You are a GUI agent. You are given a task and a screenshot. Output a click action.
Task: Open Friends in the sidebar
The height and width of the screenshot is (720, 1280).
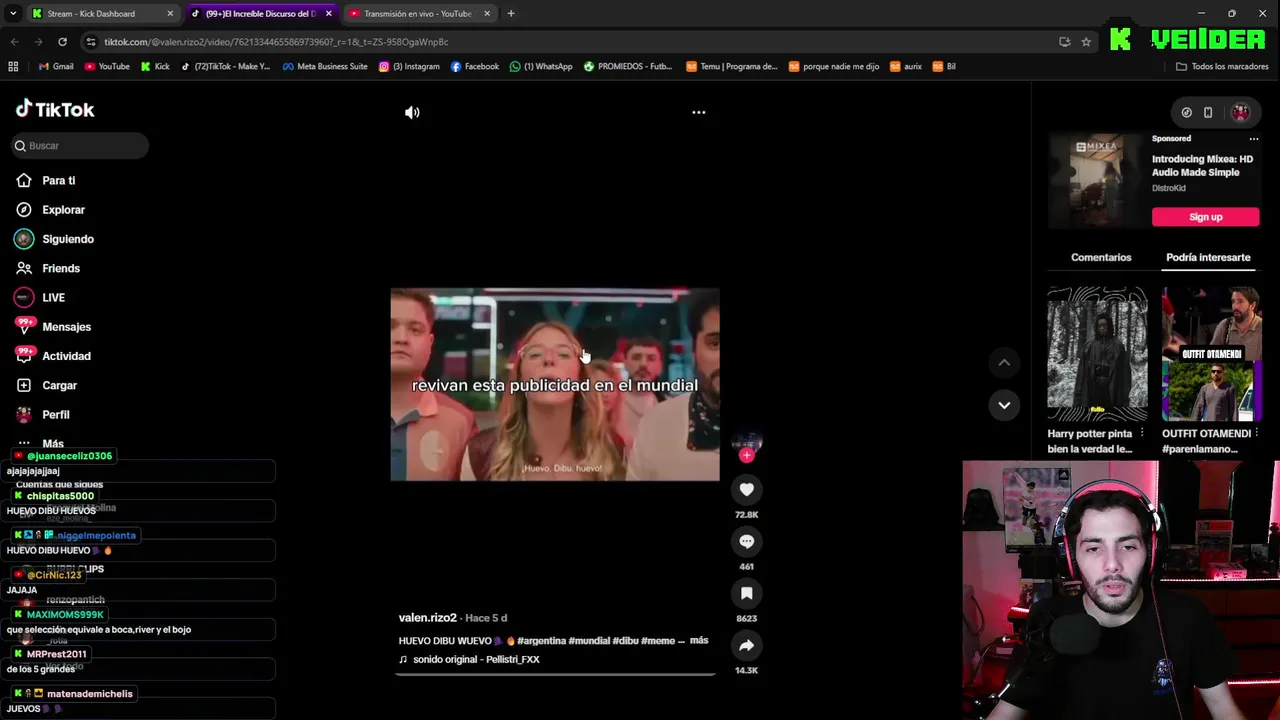pos(61,268)
